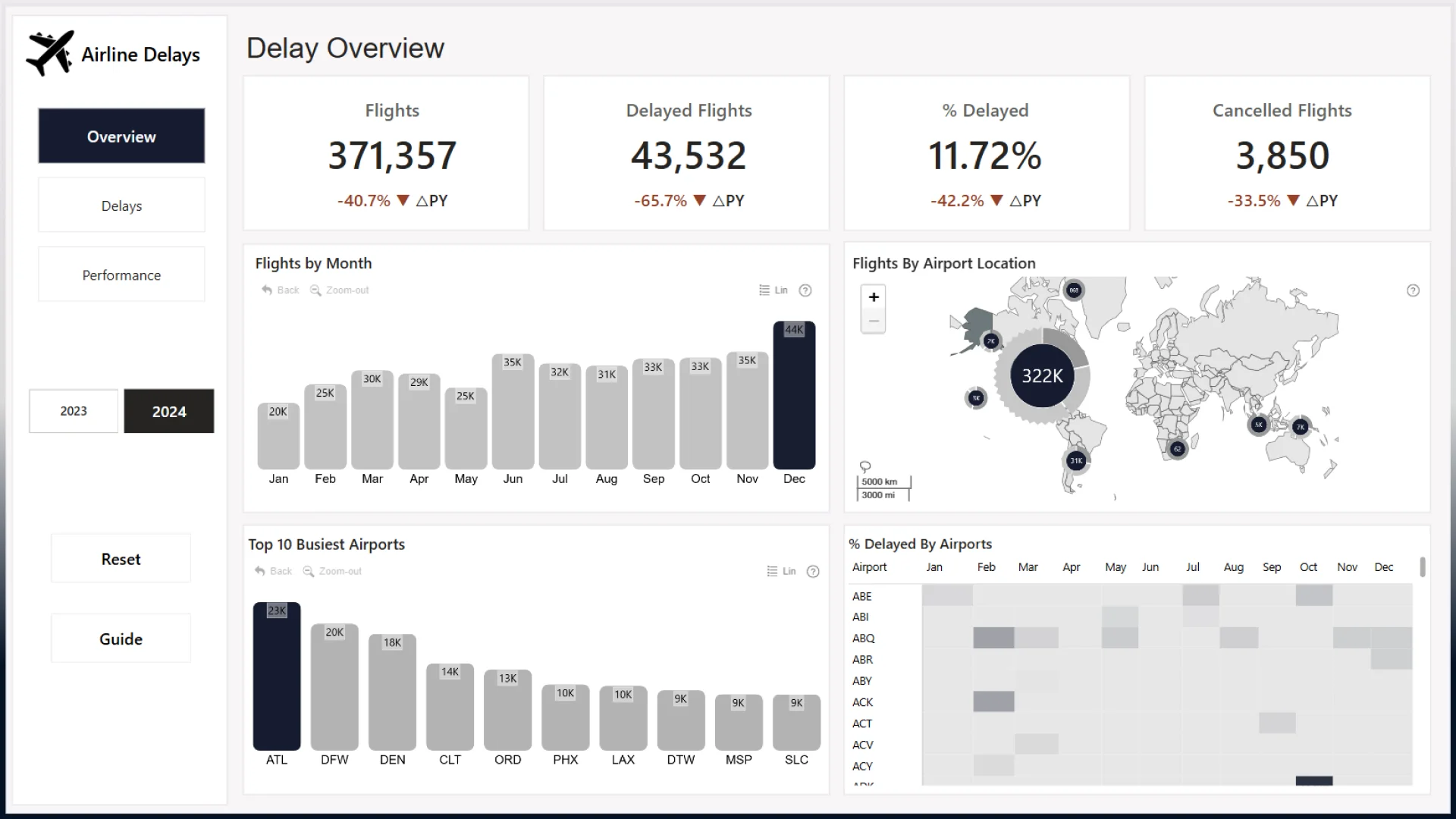Select the Dec bar in Flights by Month
Viewport: 1456px width, 819px height.
pos(794,395)
